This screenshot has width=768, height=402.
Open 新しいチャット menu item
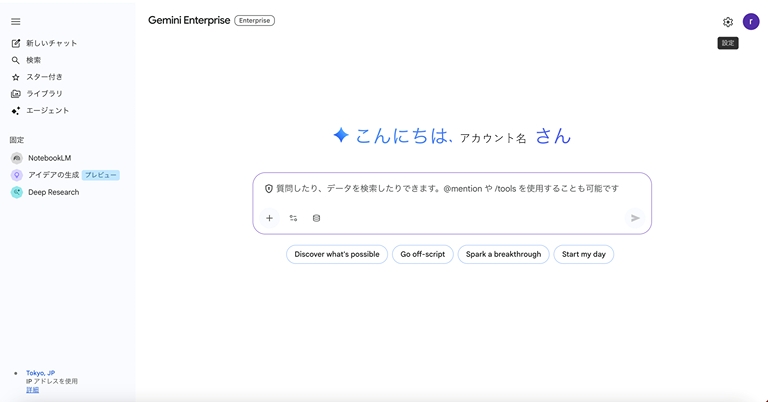[51, 43]
